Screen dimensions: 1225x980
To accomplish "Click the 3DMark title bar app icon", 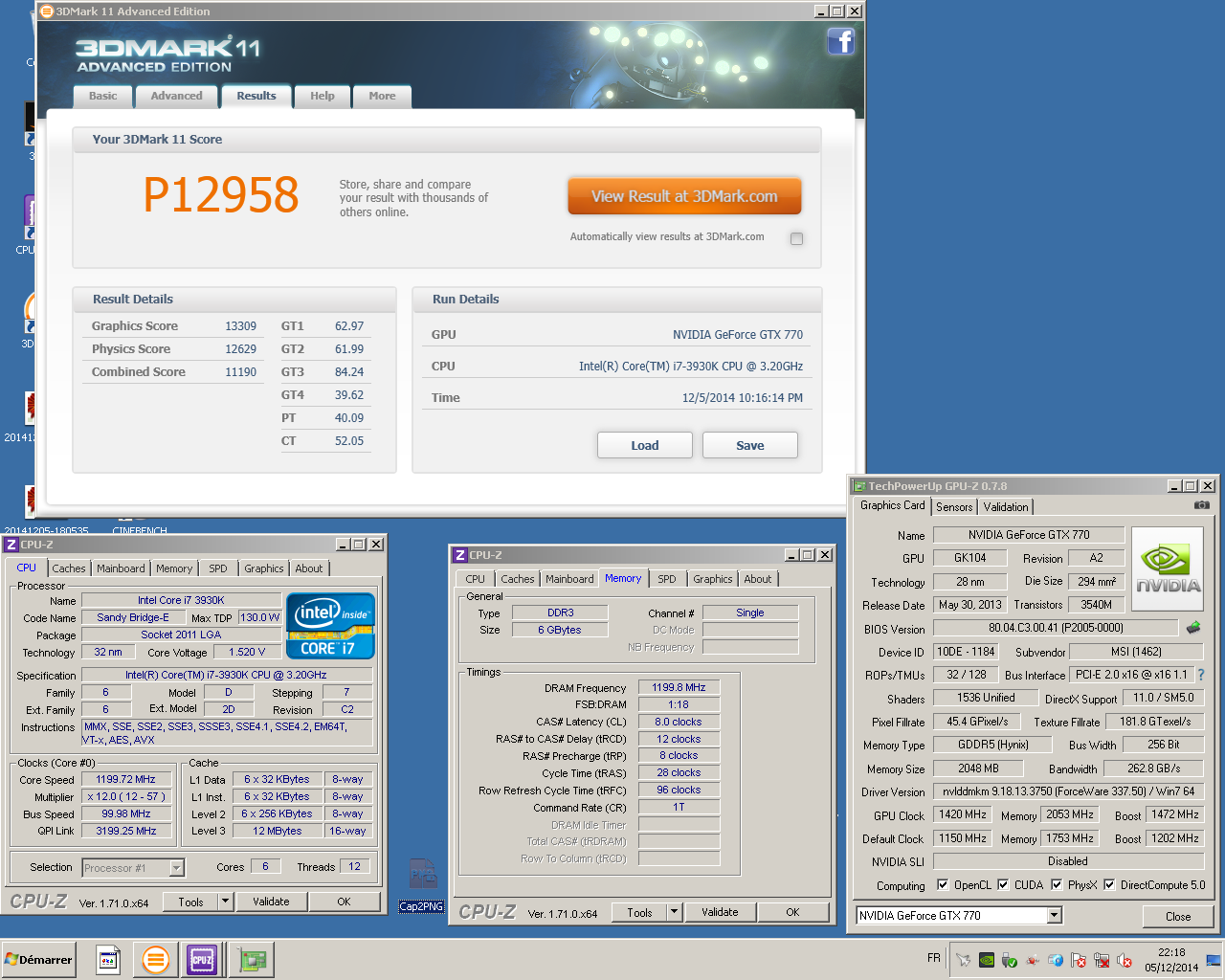I will 47,11.
